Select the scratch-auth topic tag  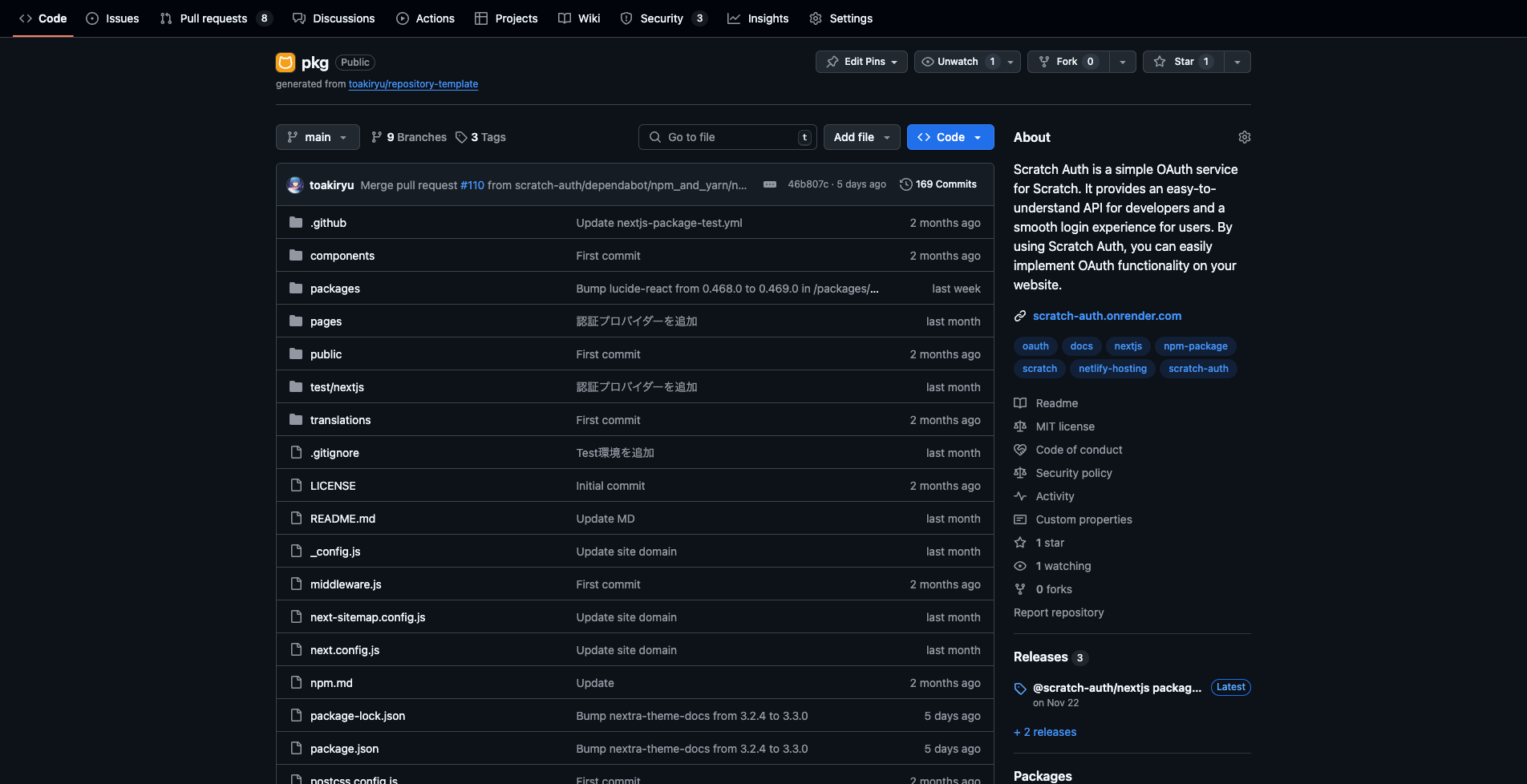click(x=1198, y=369)
